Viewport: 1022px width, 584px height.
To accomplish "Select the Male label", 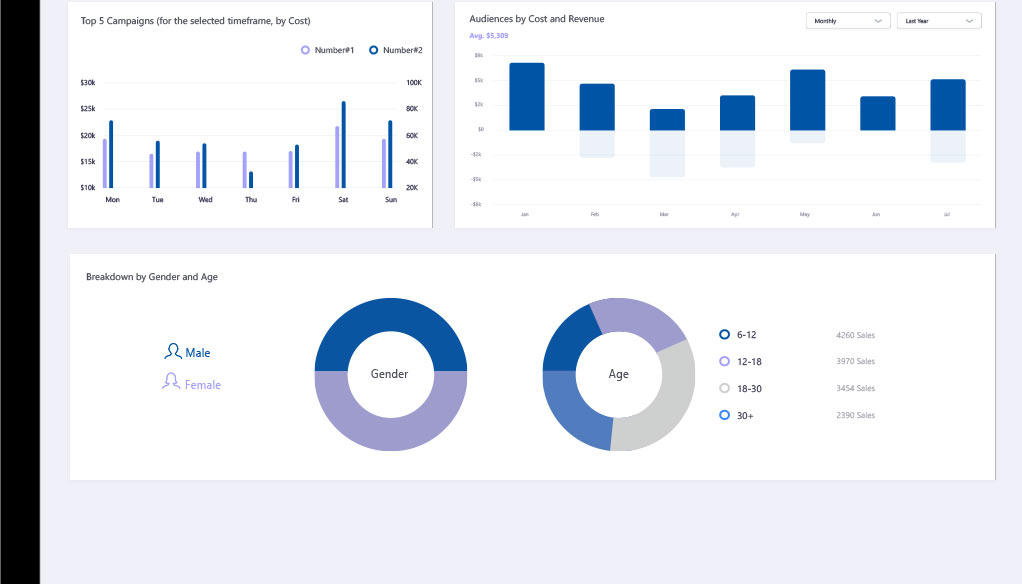I will (197, 353).
